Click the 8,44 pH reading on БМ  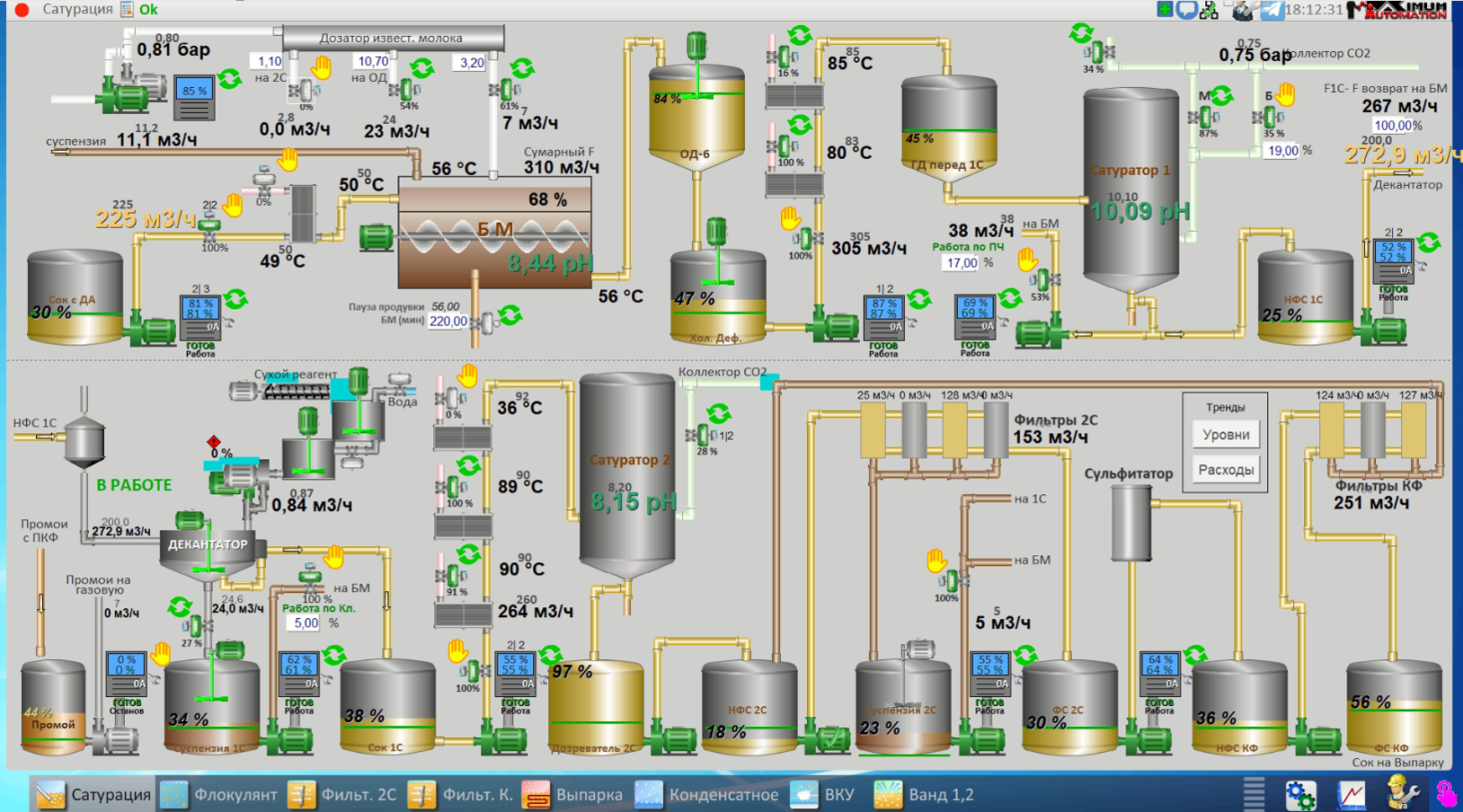[x=550, y=263]
